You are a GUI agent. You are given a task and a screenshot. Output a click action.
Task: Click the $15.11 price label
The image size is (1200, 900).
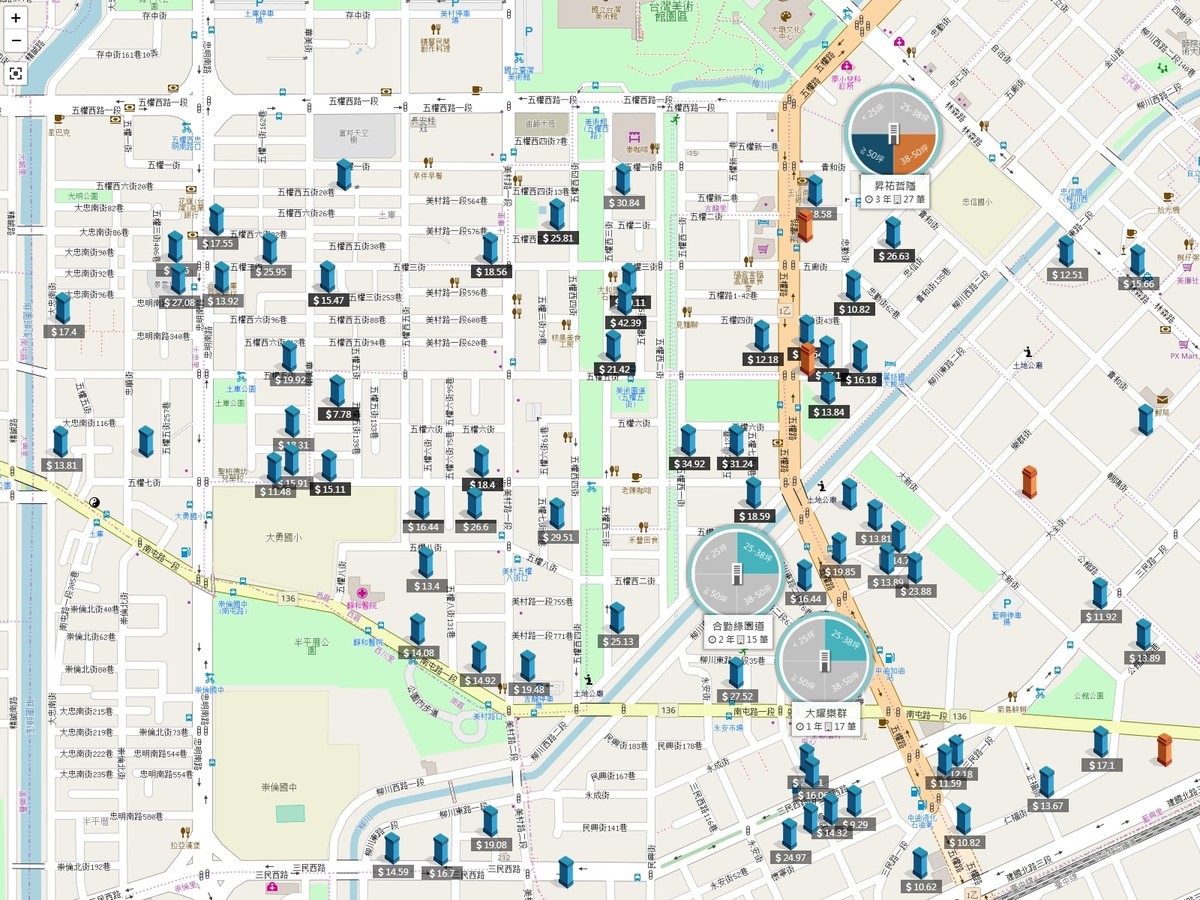pyautogui.click(x=329, y=489)
